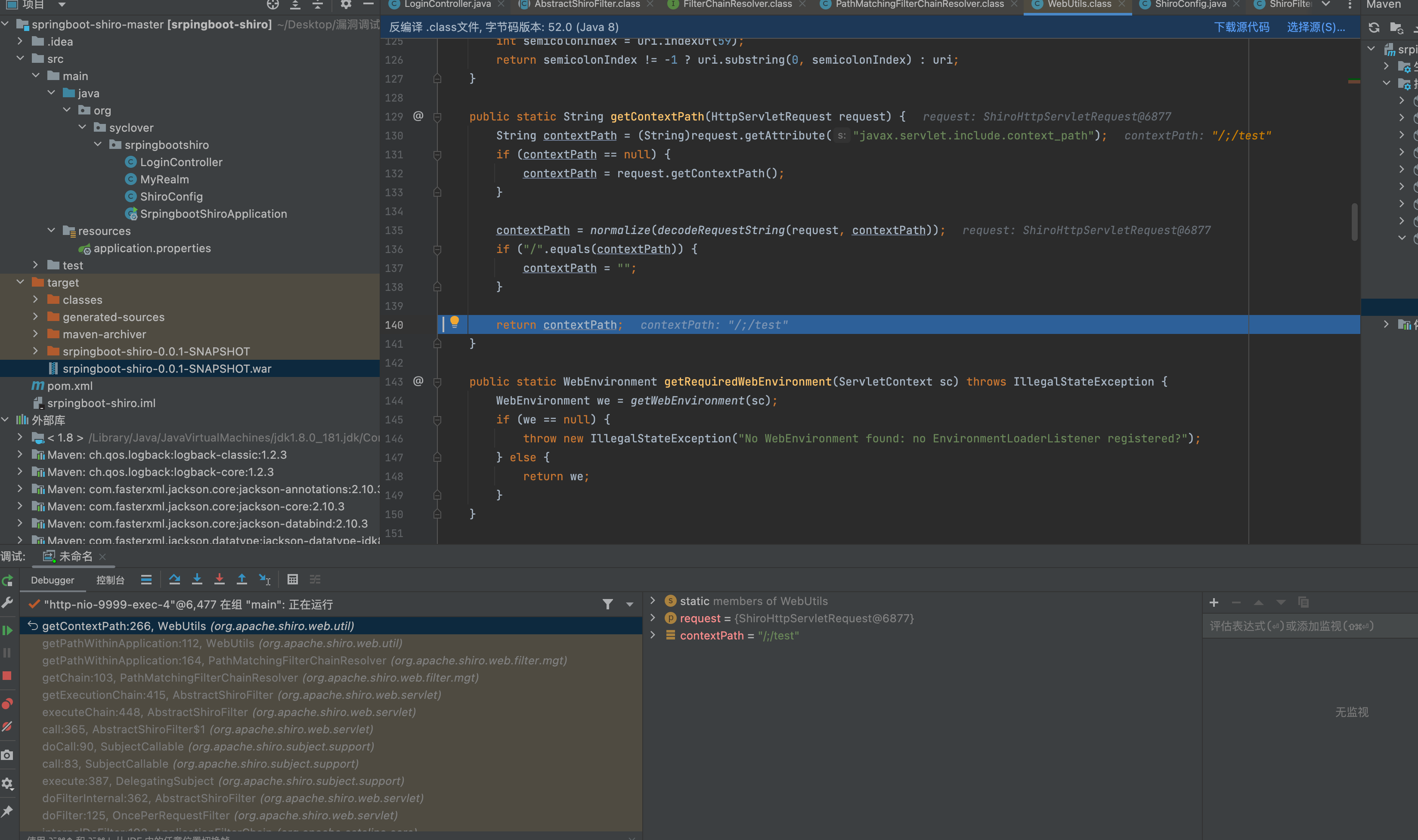Click Show Execution Point icon
Image resolution: width=1418 pixels, height=840 pixels.
[146, 579]
